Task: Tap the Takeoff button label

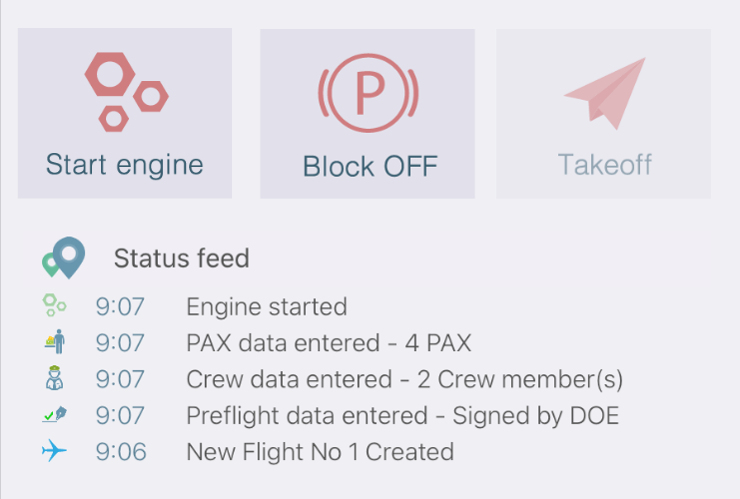Action: (605, 165)
